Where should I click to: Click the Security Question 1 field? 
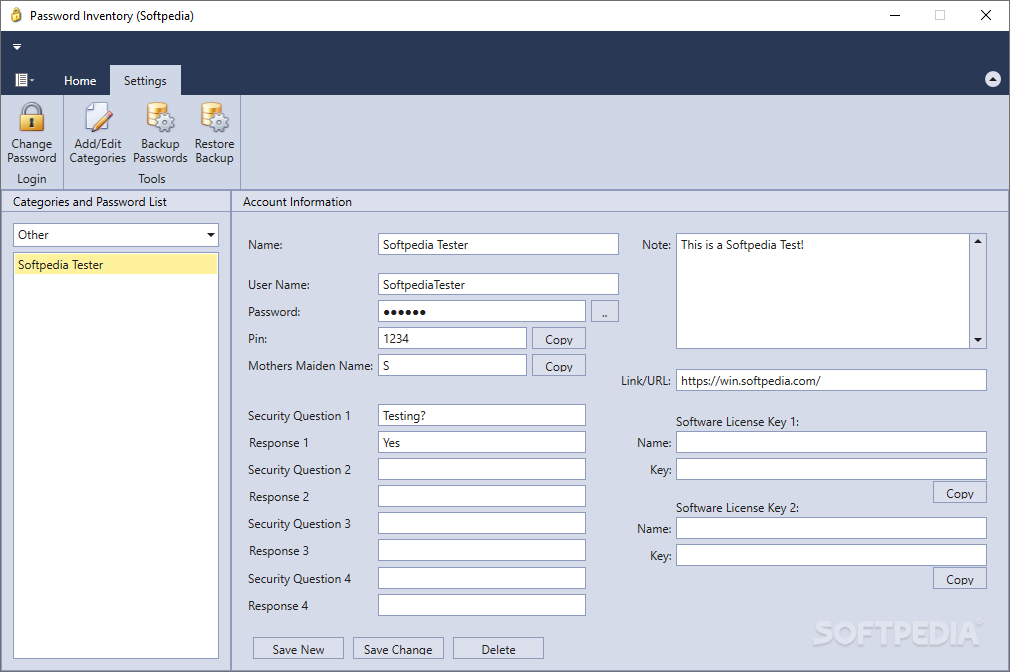[481, 416]
